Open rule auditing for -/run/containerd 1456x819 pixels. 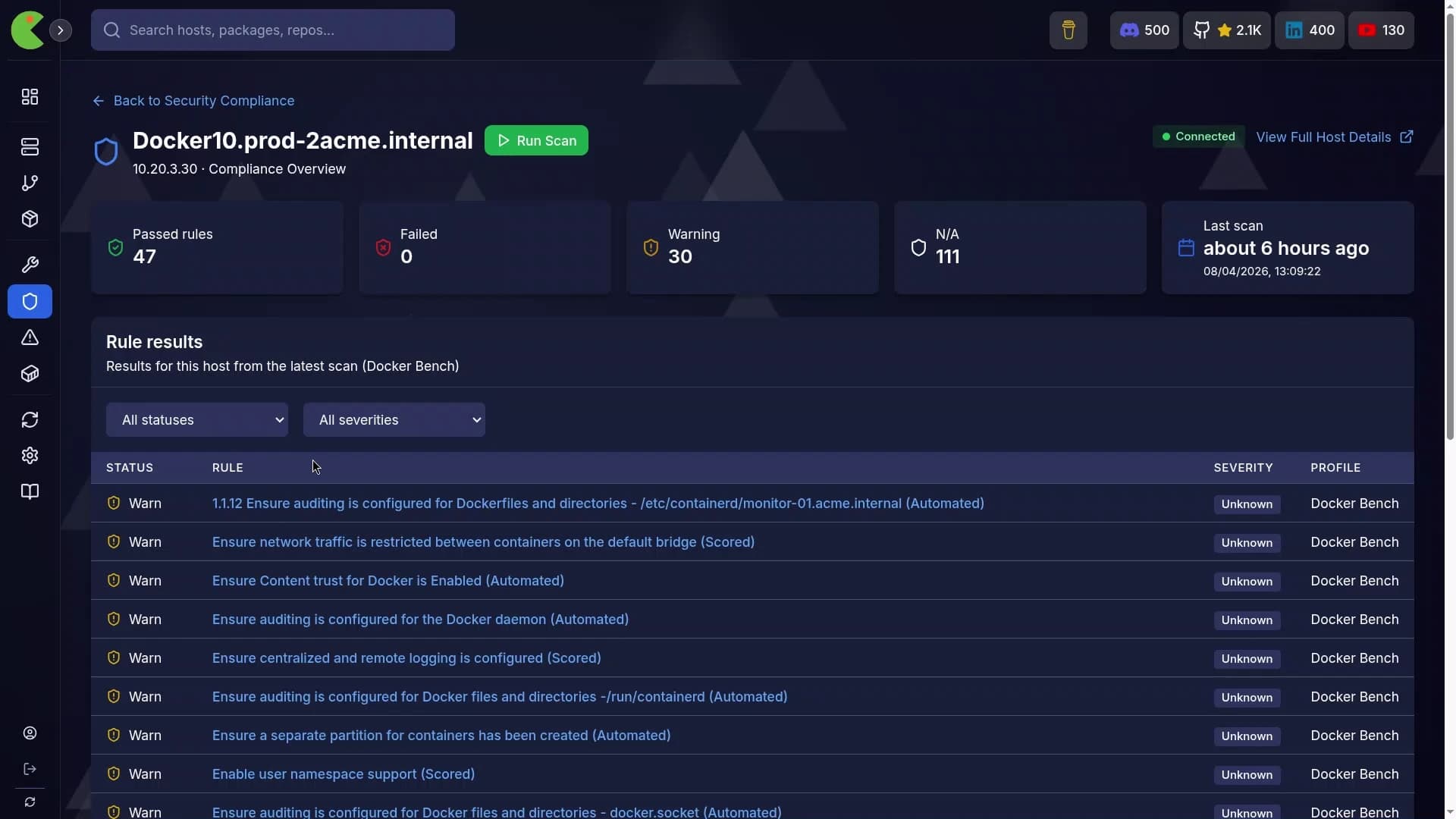click(x=500, y=697)
